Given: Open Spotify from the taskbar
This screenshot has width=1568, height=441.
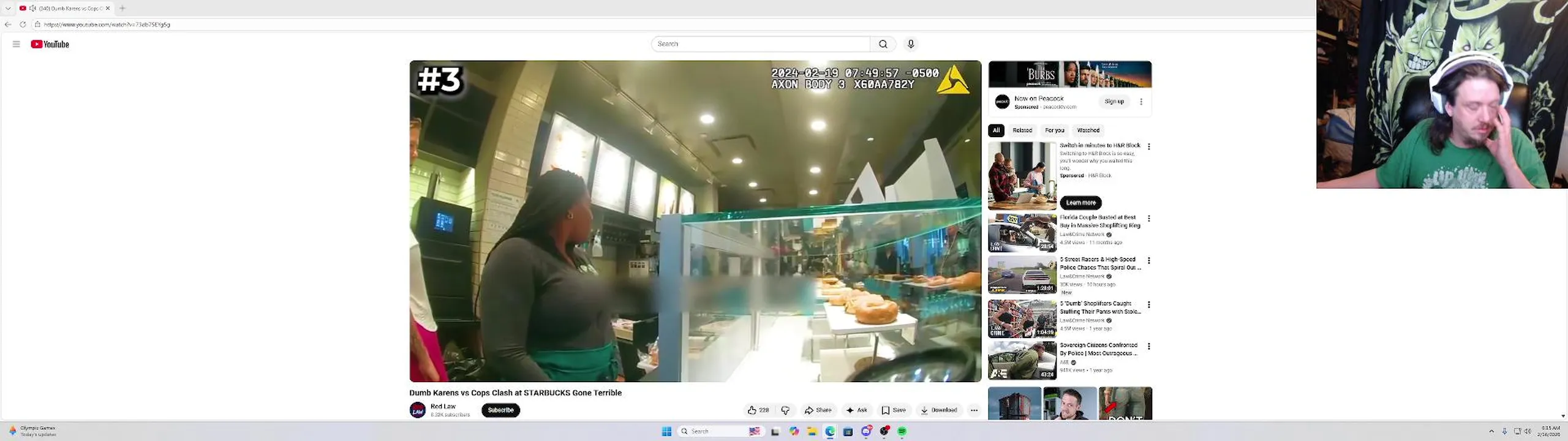Looking at the screenshot, I should click(902, 432).
